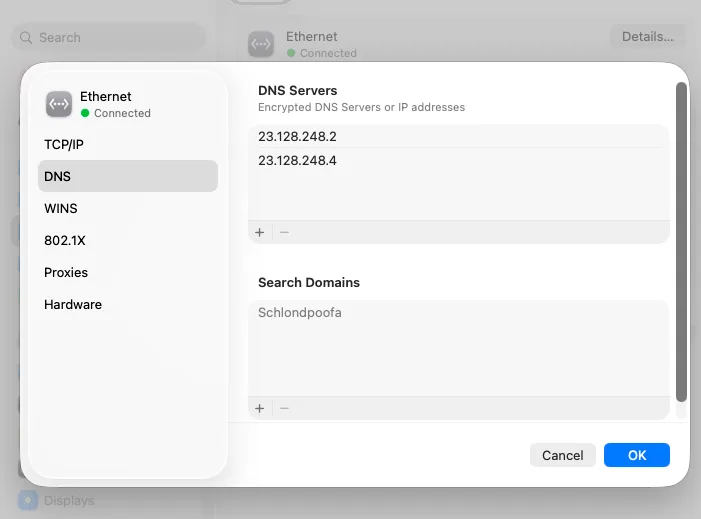Add a new DNS server with plus
This screenshot has height=519, width=701.
pyautogui.click(x=260, y=232)
